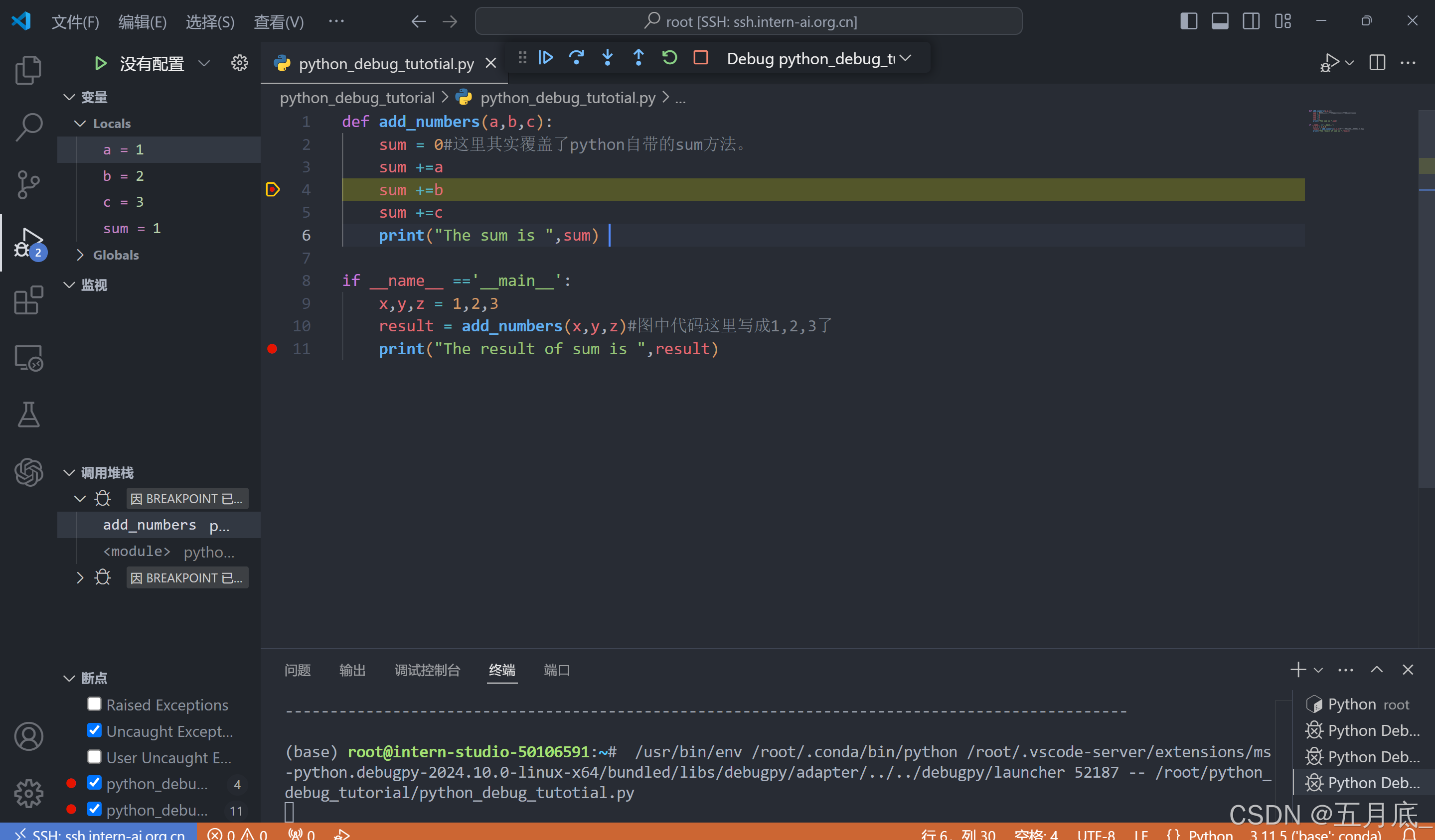Select Step Over in the debug toolbar
The image size is (1435, 840).
coord(576,57)
